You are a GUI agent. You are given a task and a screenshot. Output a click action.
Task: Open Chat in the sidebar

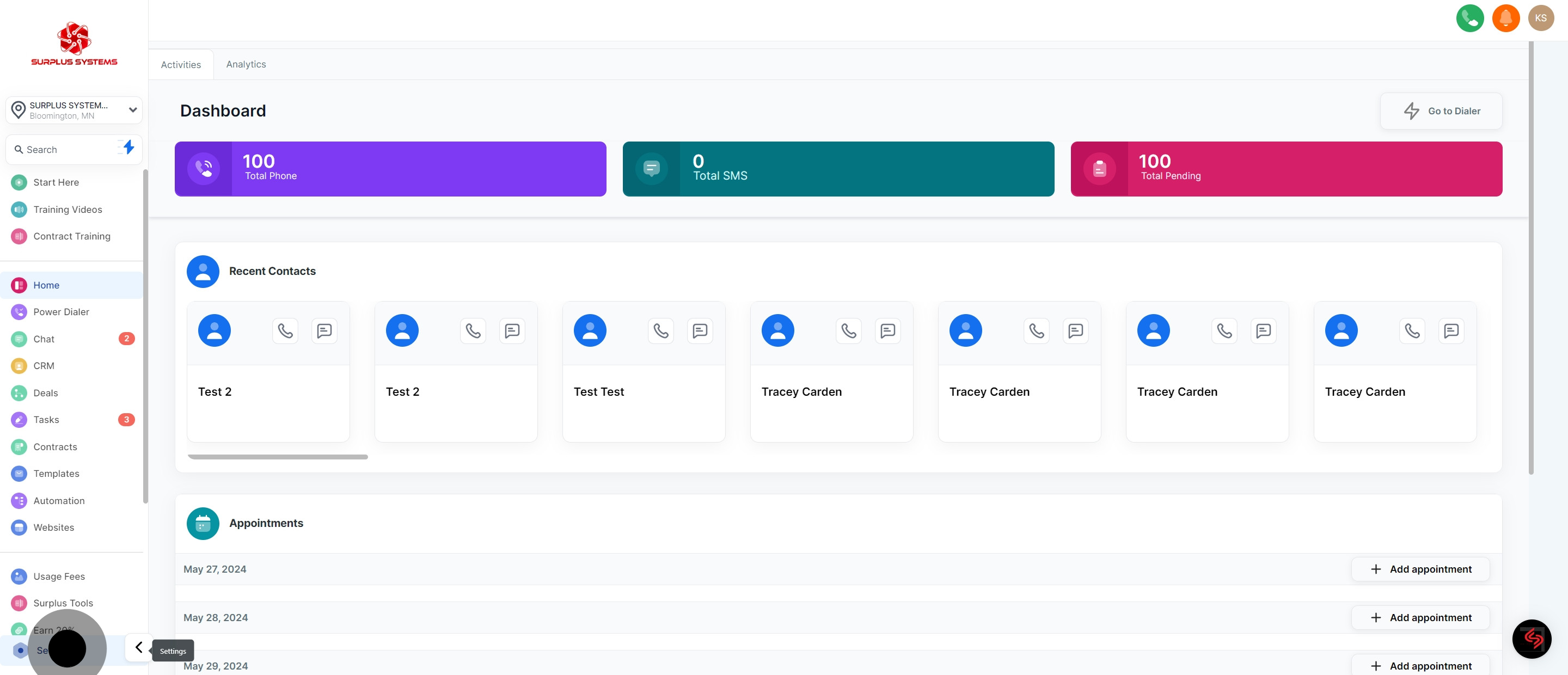click(44, 339)
